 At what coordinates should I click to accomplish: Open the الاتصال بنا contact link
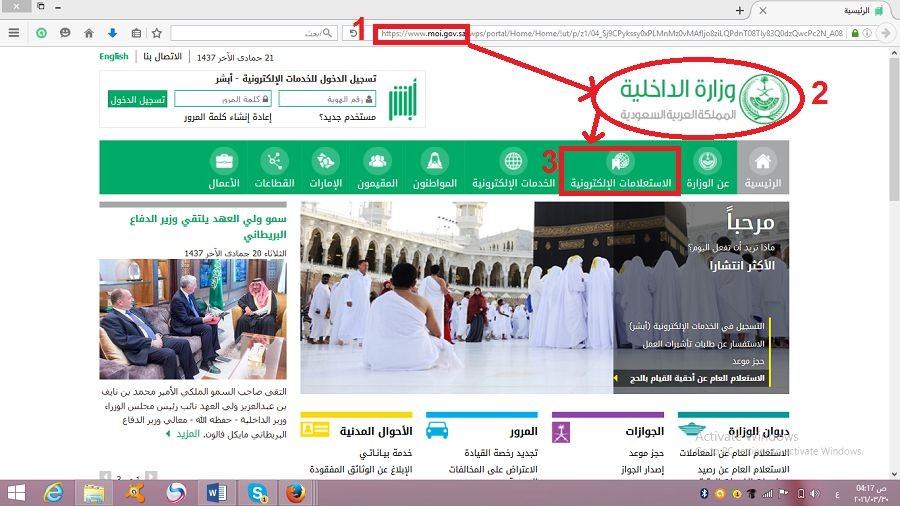[x=162, y=56]
